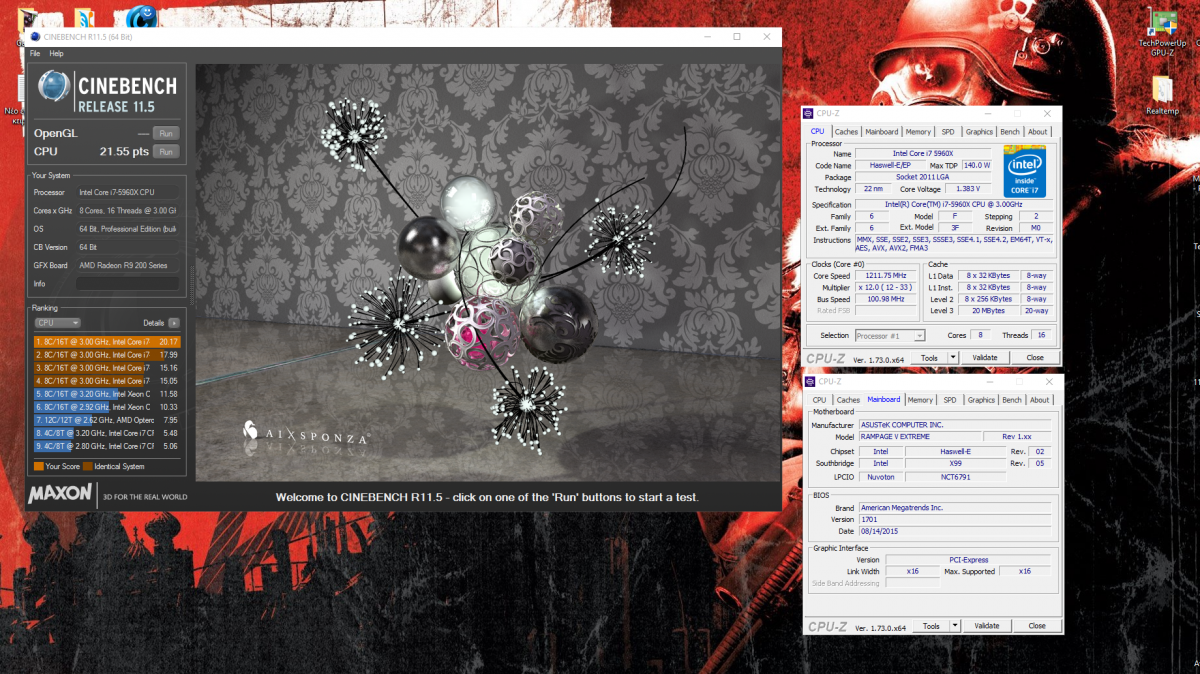Click bottom CPU-Z window title bar icon
This screenshot has width=1200, height=674.
coord(810,381)
